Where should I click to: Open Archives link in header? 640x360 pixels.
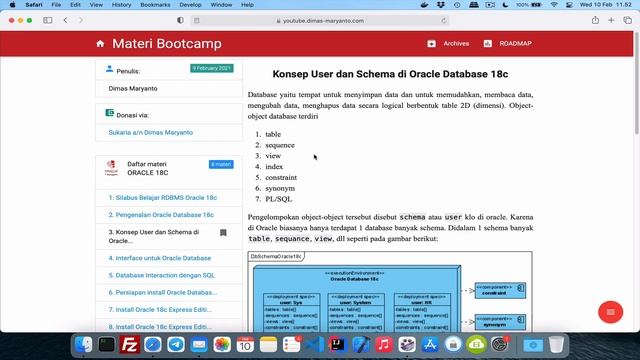coord(456,44)
